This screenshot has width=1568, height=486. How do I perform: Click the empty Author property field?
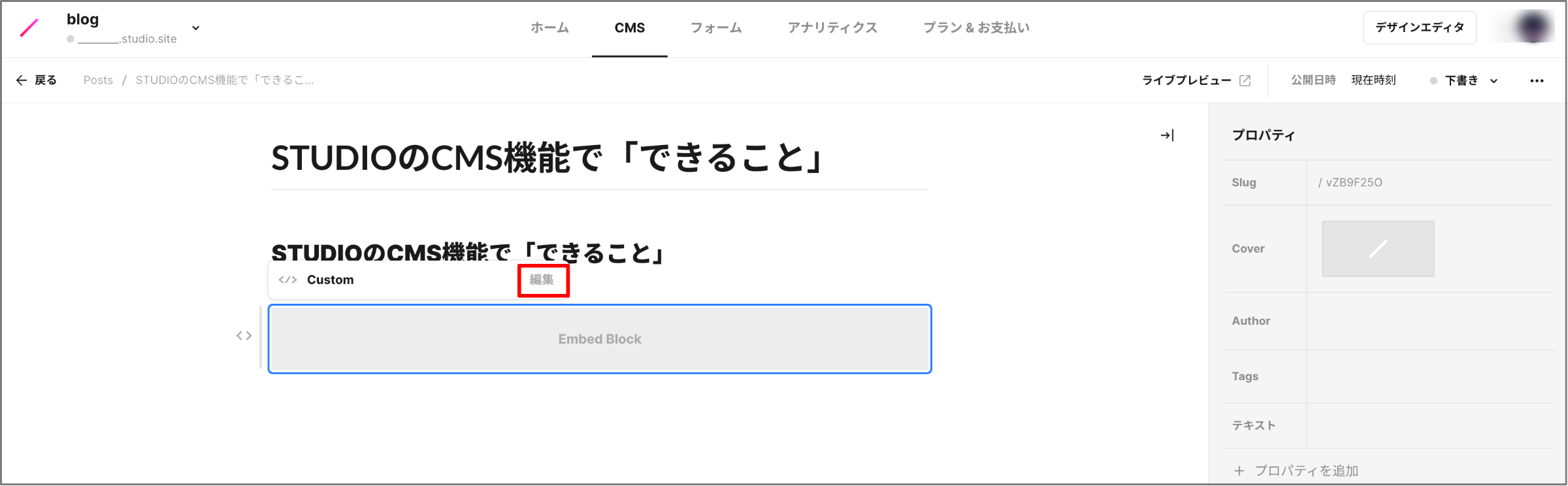coord(1429,321)
